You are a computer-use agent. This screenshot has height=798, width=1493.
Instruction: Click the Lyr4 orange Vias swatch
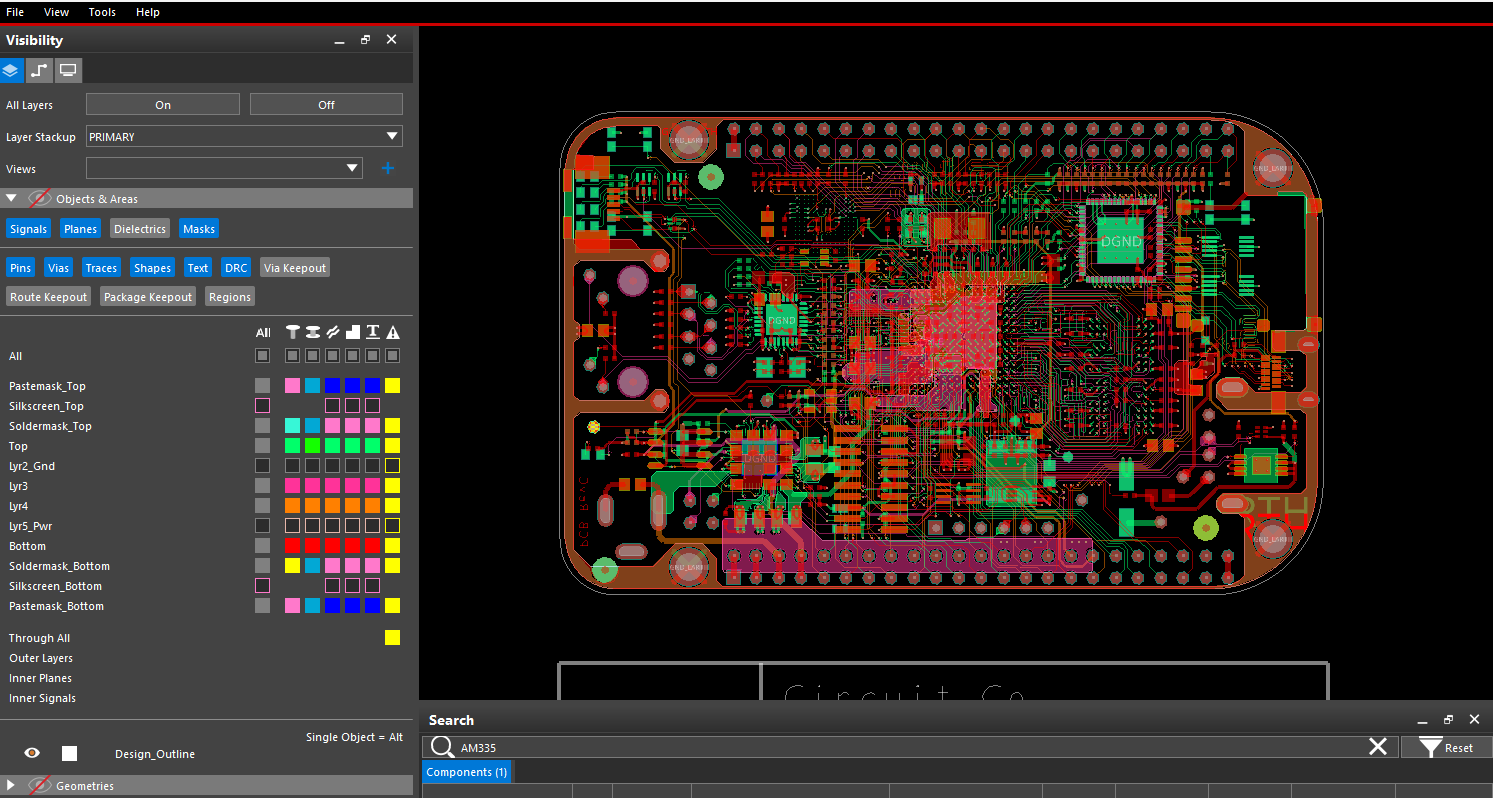pos(312,505)
